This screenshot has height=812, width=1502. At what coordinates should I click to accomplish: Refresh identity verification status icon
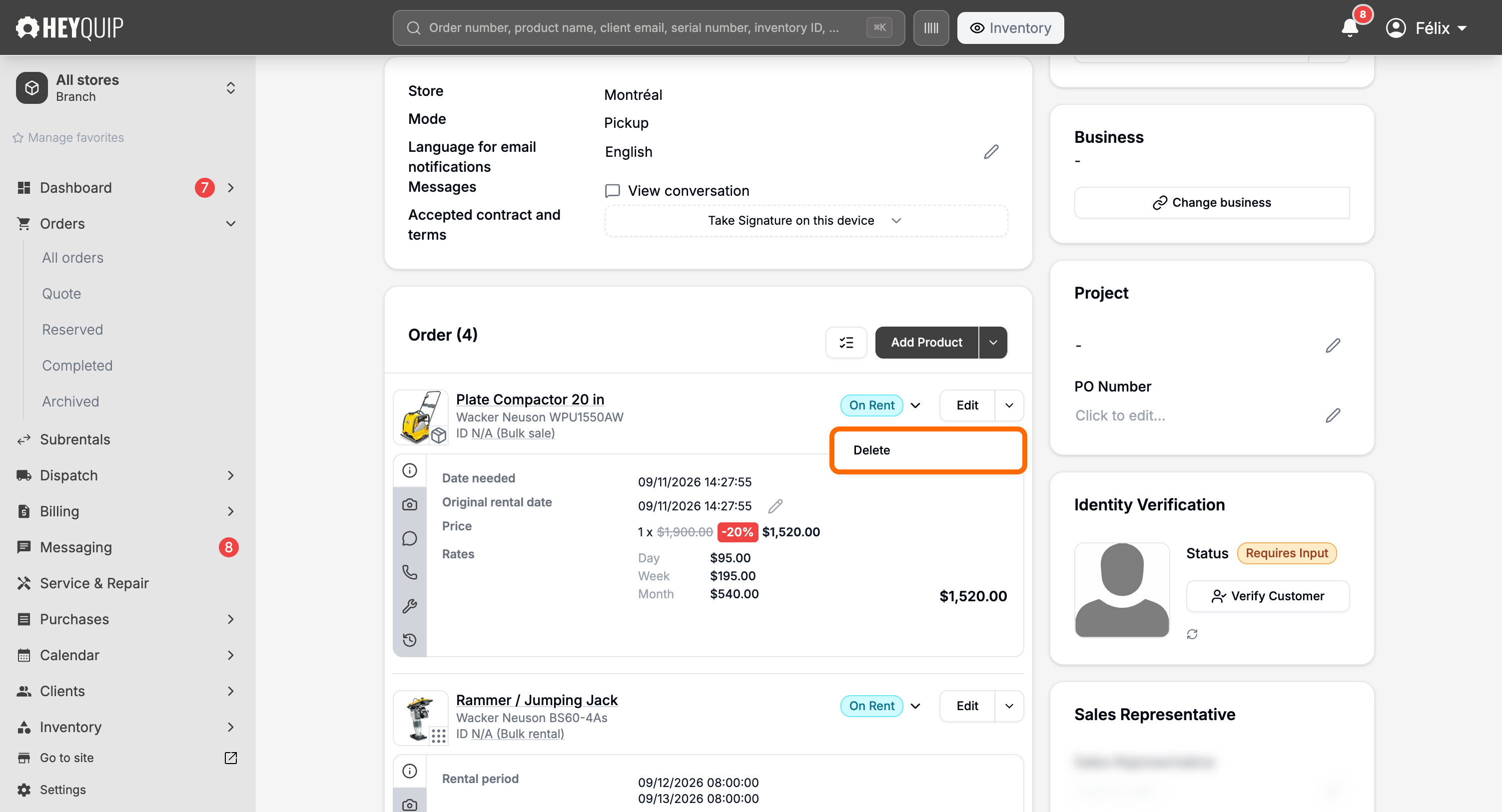point(1192,634)
